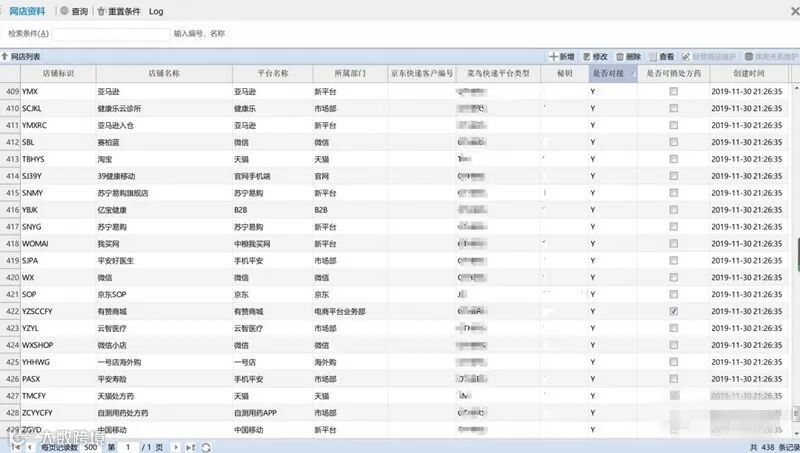Close the 网店资料 window with X
This screenshot has height=453, width=800.
(x=795, y=11)
